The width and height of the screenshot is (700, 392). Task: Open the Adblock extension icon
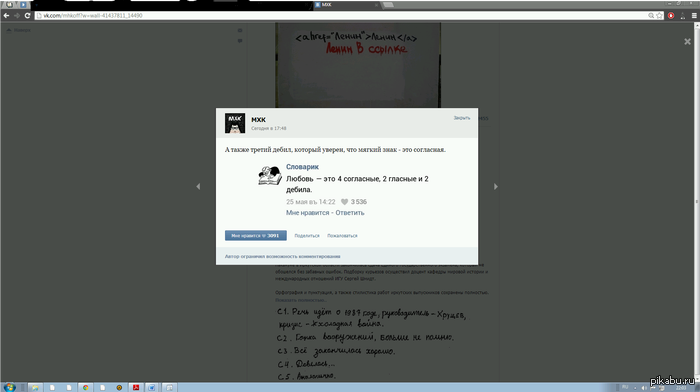tap(671, 16)
